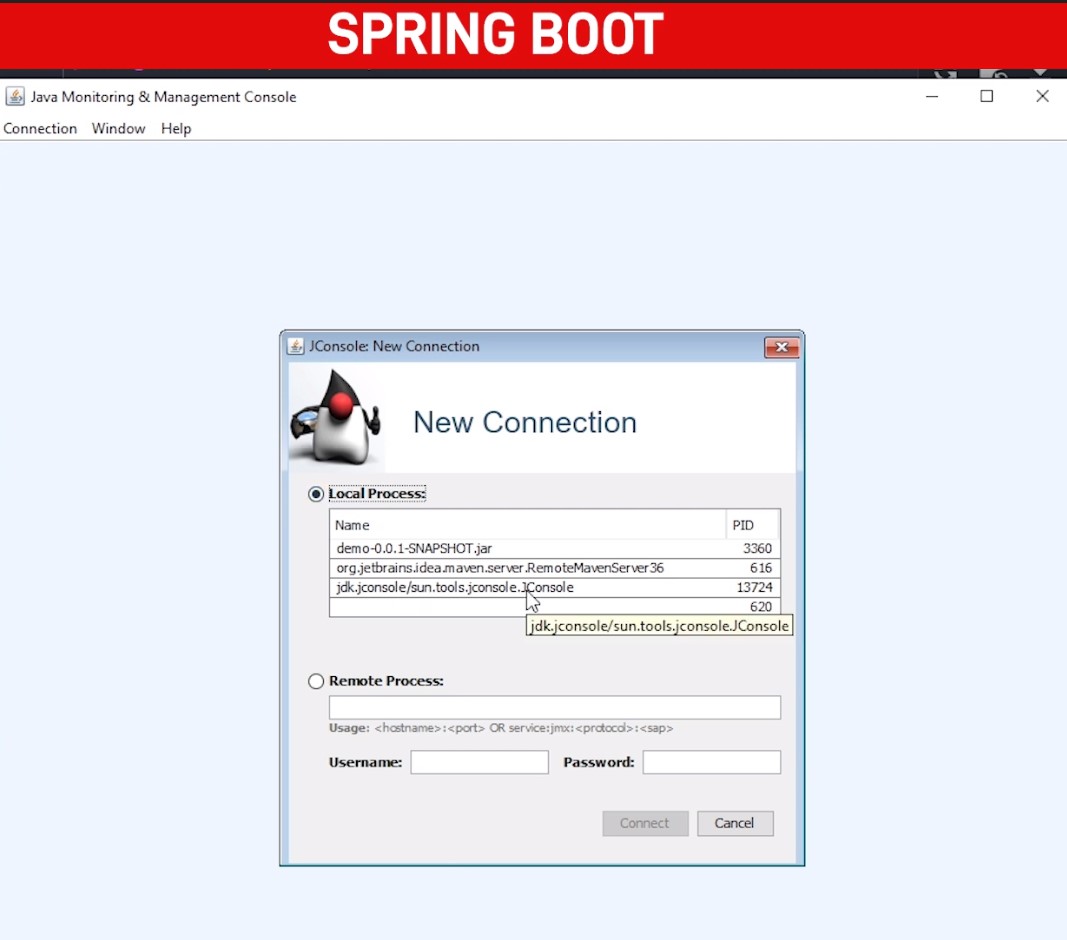Click the Java coffee cup icon in the title bar
Image resolution: width=1067 pixels, height=940 pixels.
[14, 96]
